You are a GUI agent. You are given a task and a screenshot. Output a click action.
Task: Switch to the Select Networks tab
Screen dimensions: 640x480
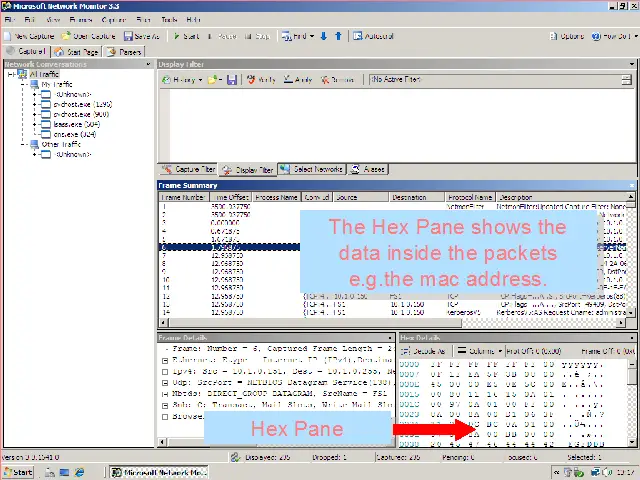[x=312, y=169]
